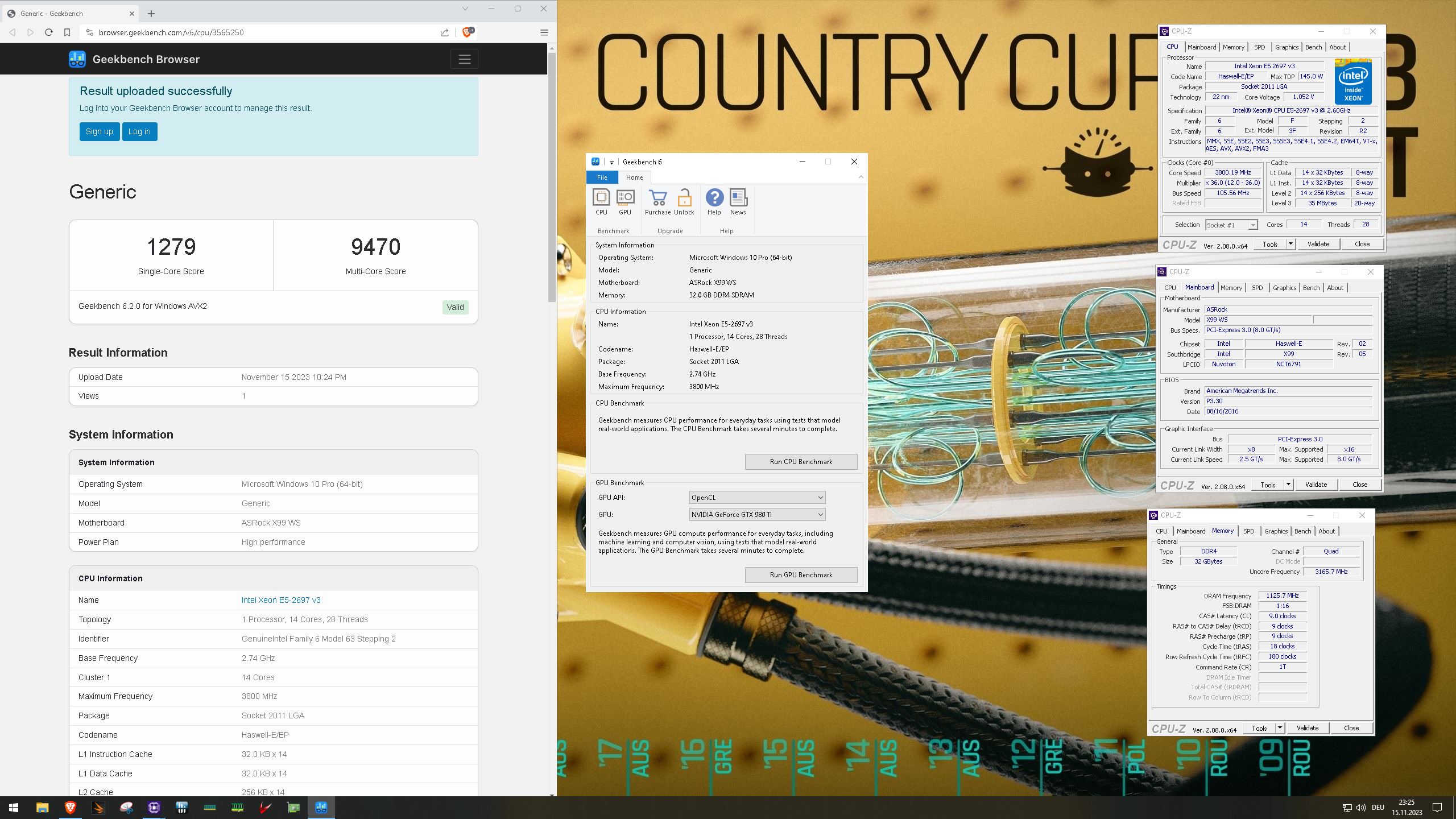This screenshot has height=819, width=1456.
Task: Open File Explorer from the taskbar
Action: click(x=42, y=808)
